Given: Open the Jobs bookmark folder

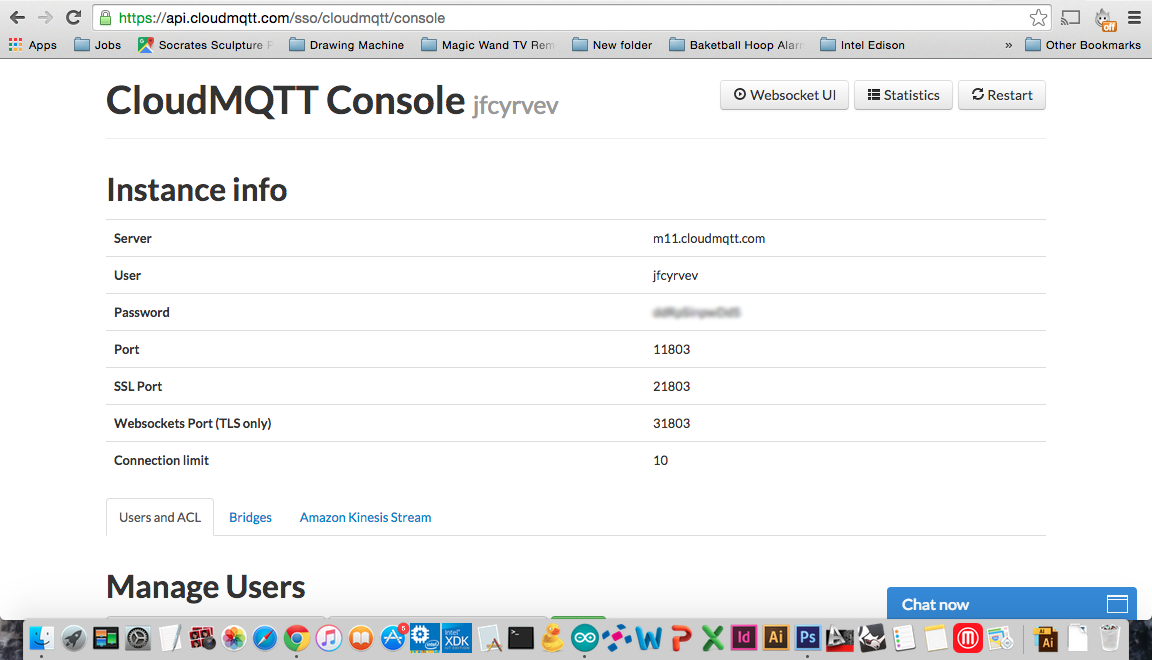Looking at the screenshot, I should tap(98, 45).
